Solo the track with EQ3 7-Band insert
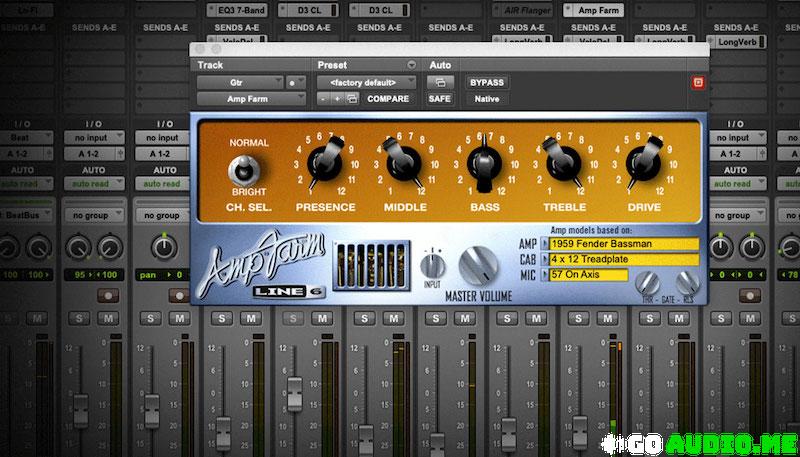Image resolution: width=800 pixels, height=457 pixels. tap(221, 319)
